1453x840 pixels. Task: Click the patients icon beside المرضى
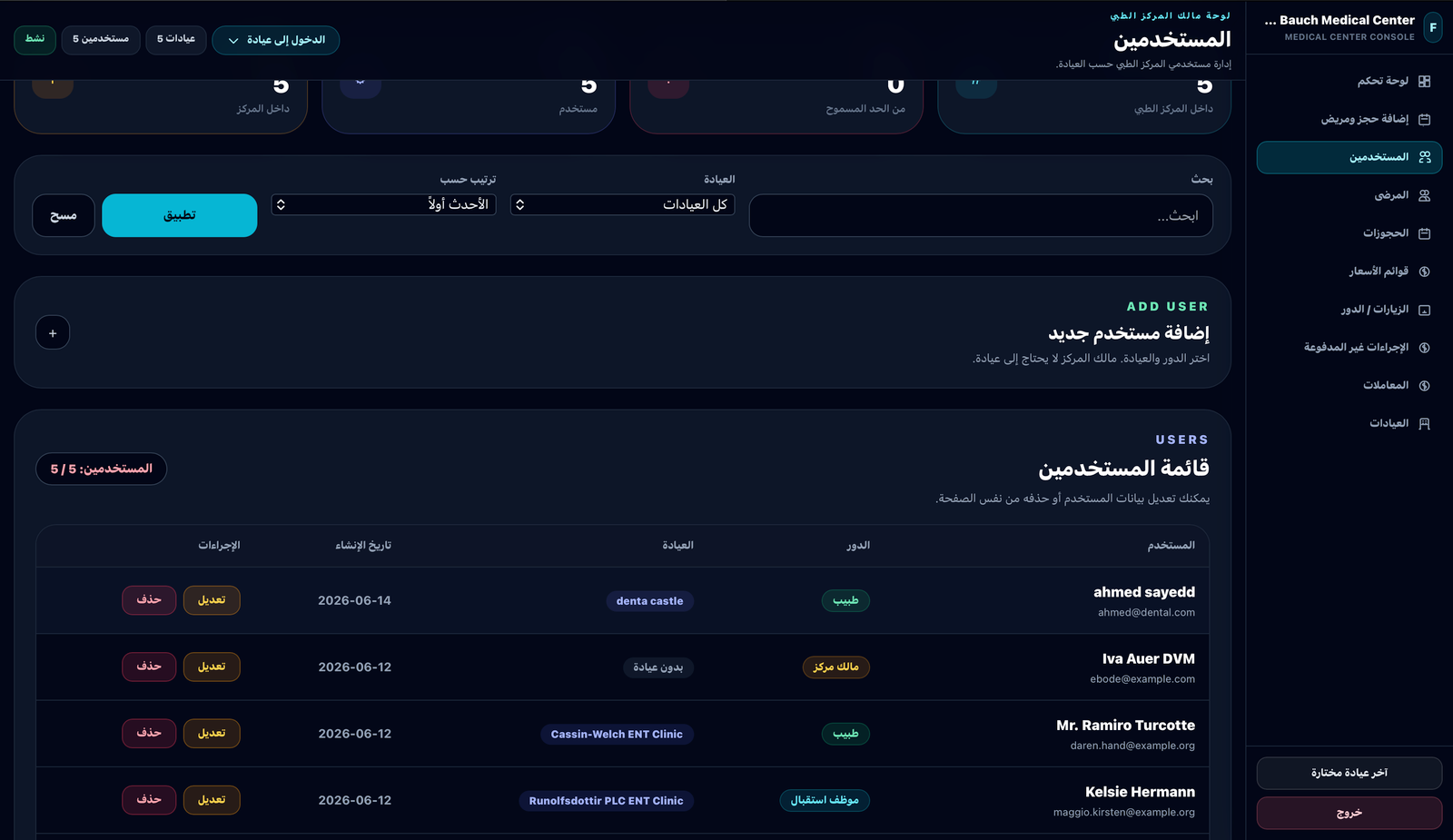click(x=1424, y=195)
